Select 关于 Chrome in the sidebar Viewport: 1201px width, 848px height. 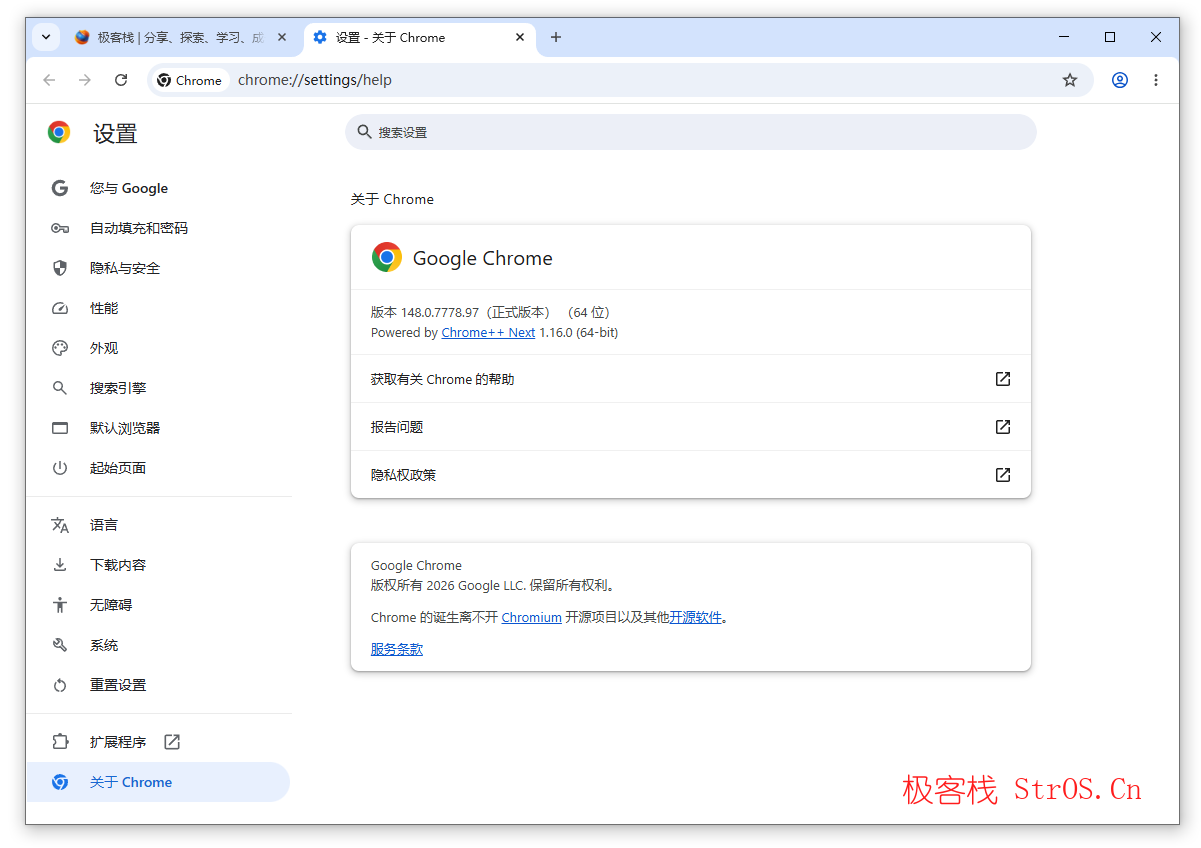tap(158, 782)
